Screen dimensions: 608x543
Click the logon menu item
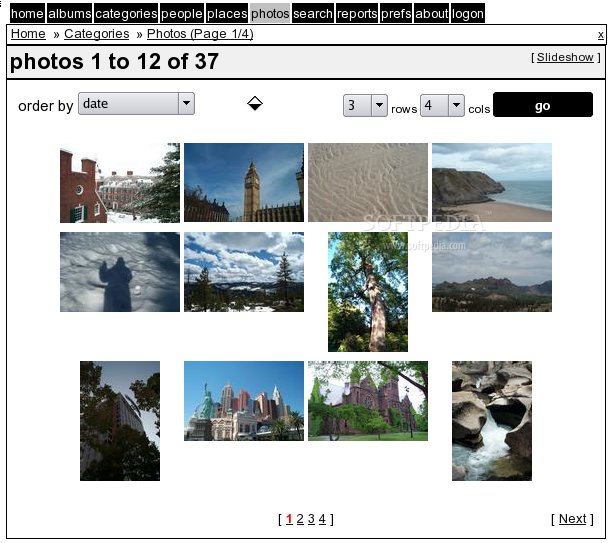(468, 14)
